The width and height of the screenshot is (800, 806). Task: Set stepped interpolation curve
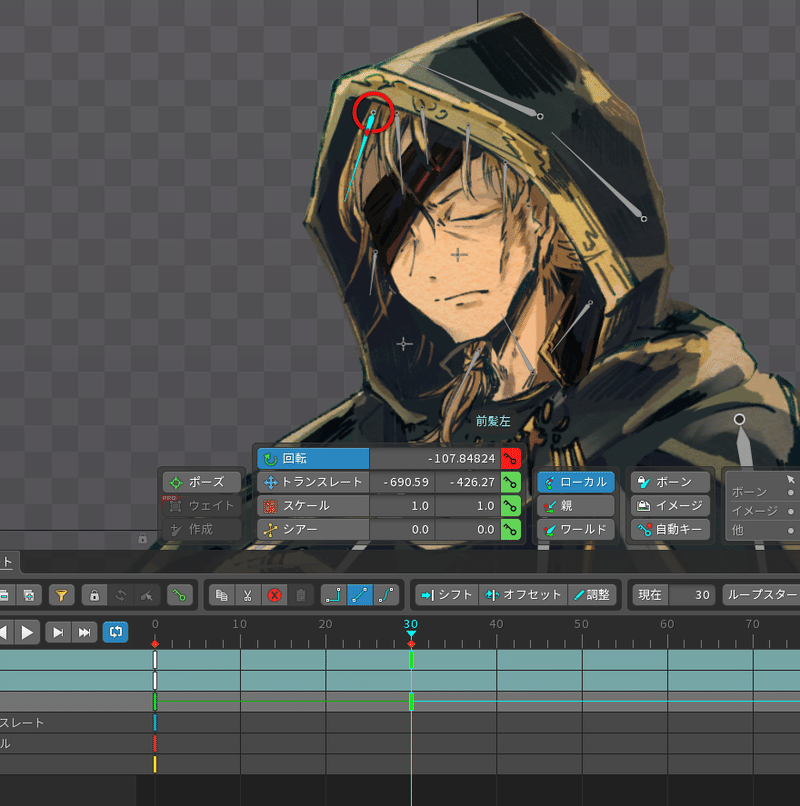click(333, 595)
